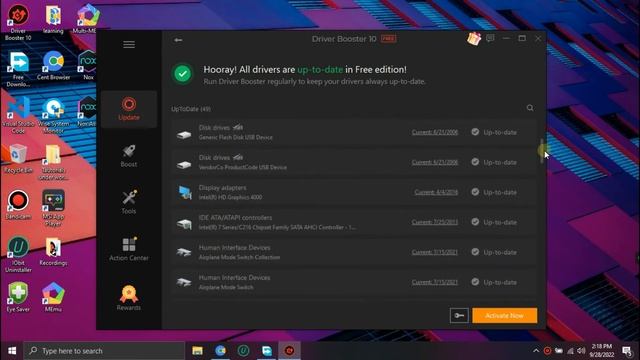640x360 pixels.
Task: Open File Explorer from the taskbar
Action: (198, 351)
